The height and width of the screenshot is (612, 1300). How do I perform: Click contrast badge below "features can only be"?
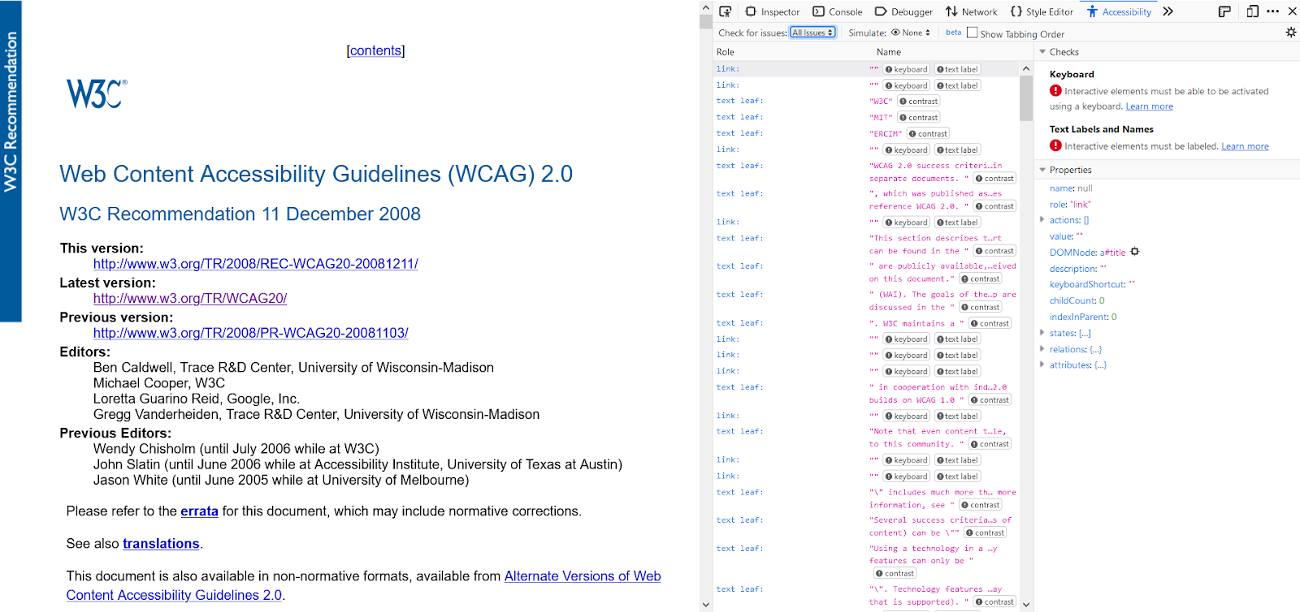[x=895, y=574]
